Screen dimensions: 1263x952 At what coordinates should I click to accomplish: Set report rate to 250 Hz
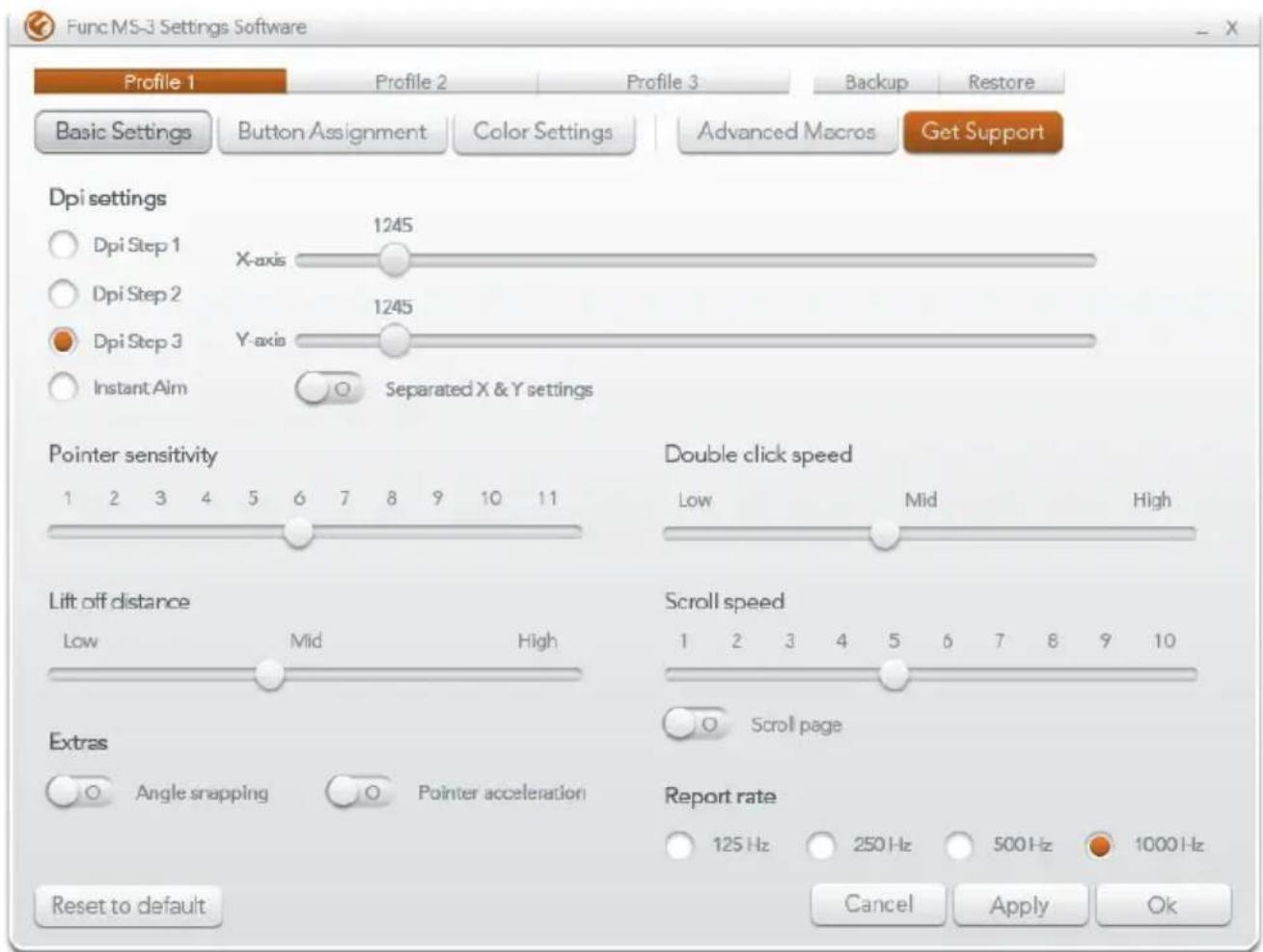[820, 846]
